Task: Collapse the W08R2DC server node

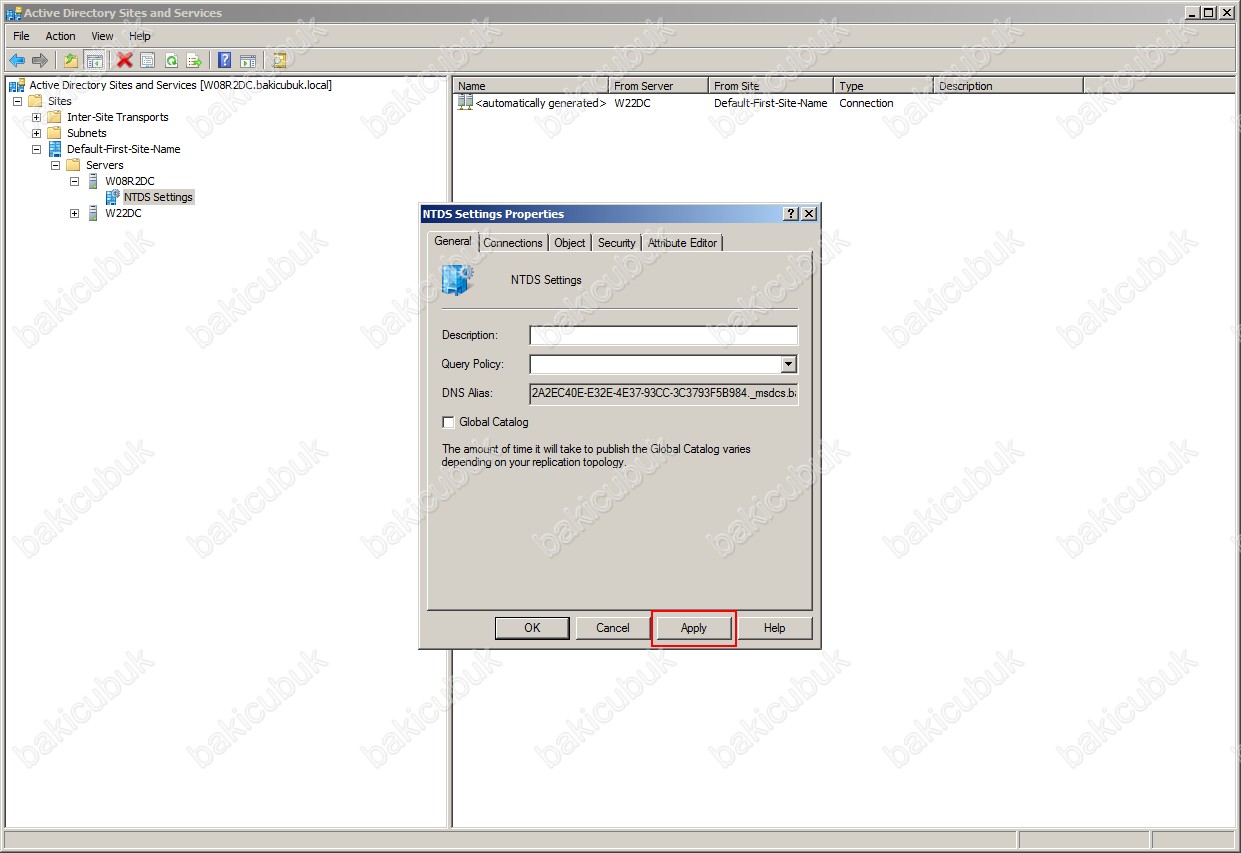Action: 74,181
